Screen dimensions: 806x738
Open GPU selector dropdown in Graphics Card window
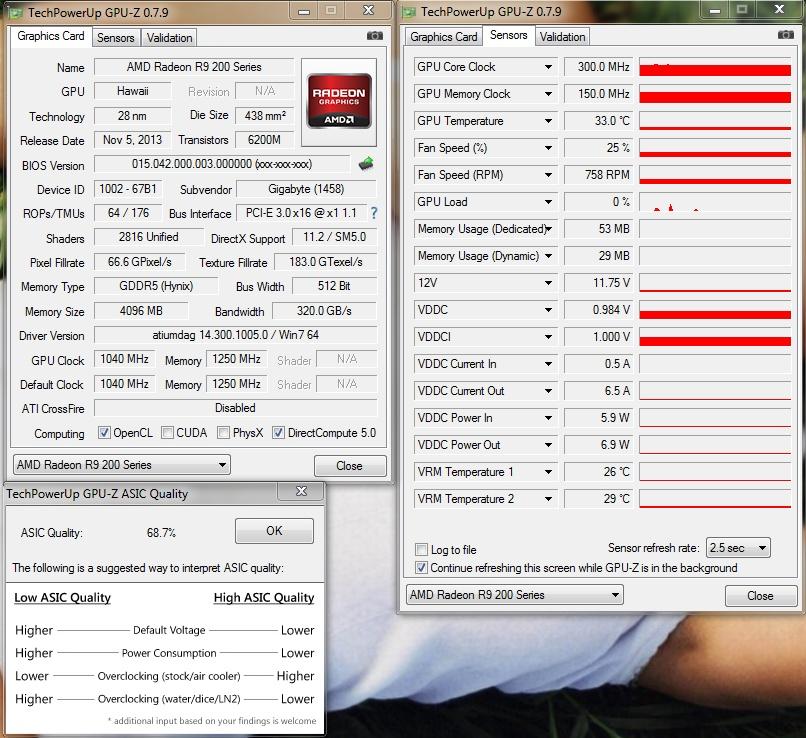pyautogui.click(x=122, y=465)
